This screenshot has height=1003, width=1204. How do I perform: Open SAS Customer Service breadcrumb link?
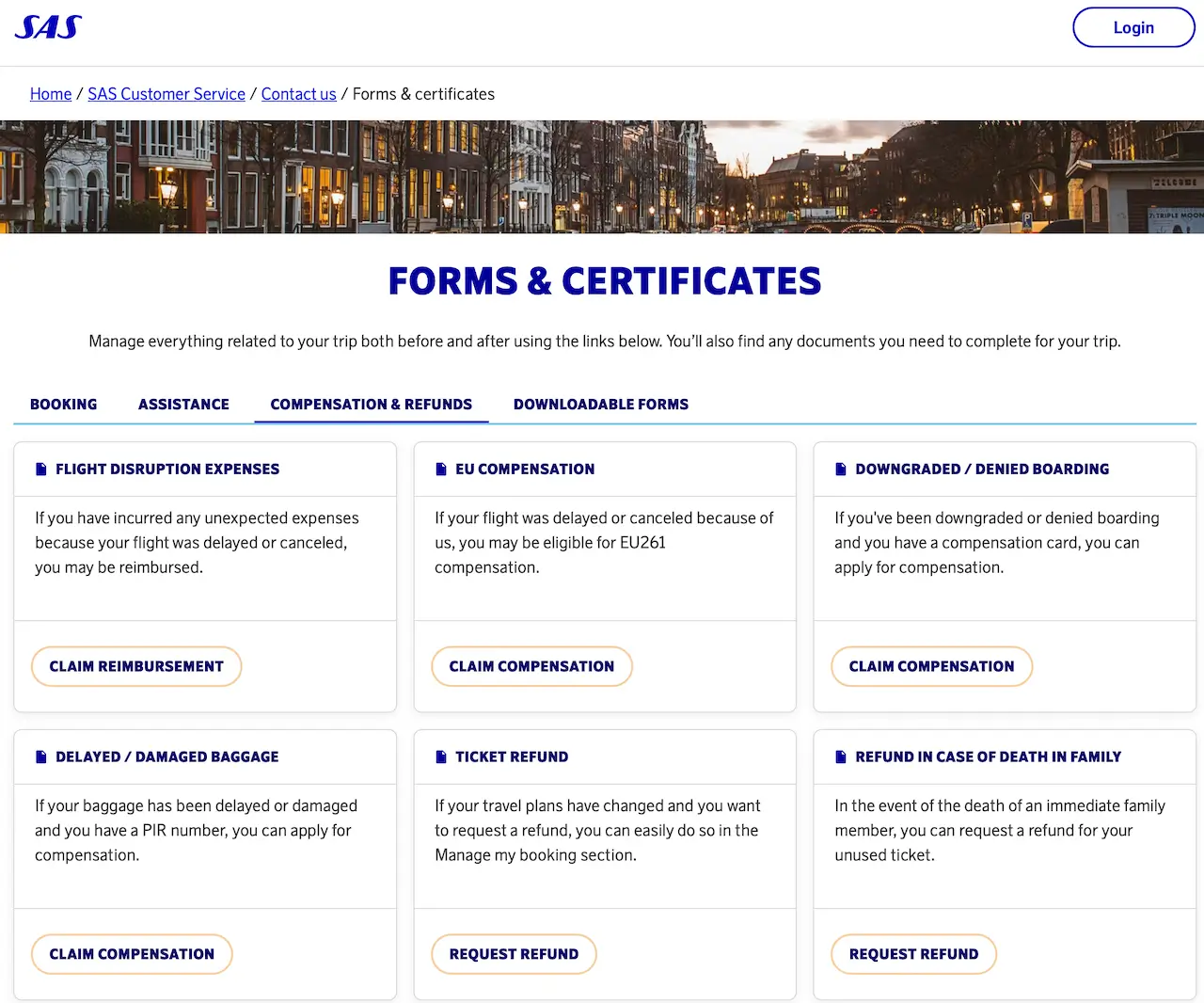(166, 94)
